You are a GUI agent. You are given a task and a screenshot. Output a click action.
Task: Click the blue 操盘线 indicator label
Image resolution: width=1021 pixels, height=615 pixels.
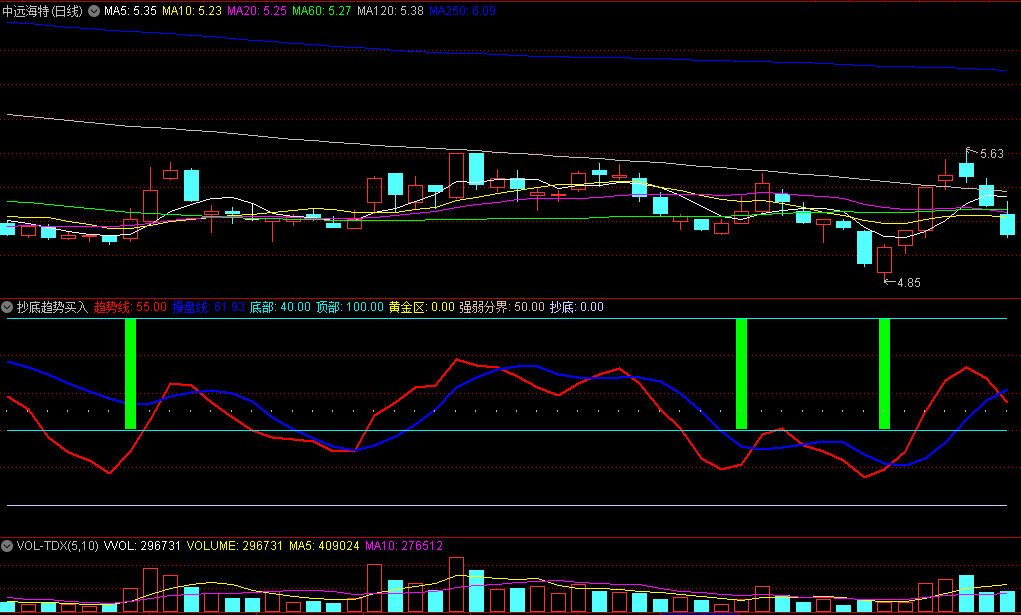(x=208, y=307)
